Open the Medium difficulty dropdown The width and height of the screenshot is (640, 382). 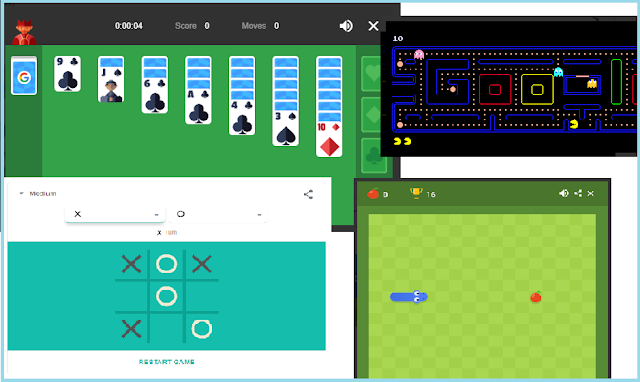38,193
